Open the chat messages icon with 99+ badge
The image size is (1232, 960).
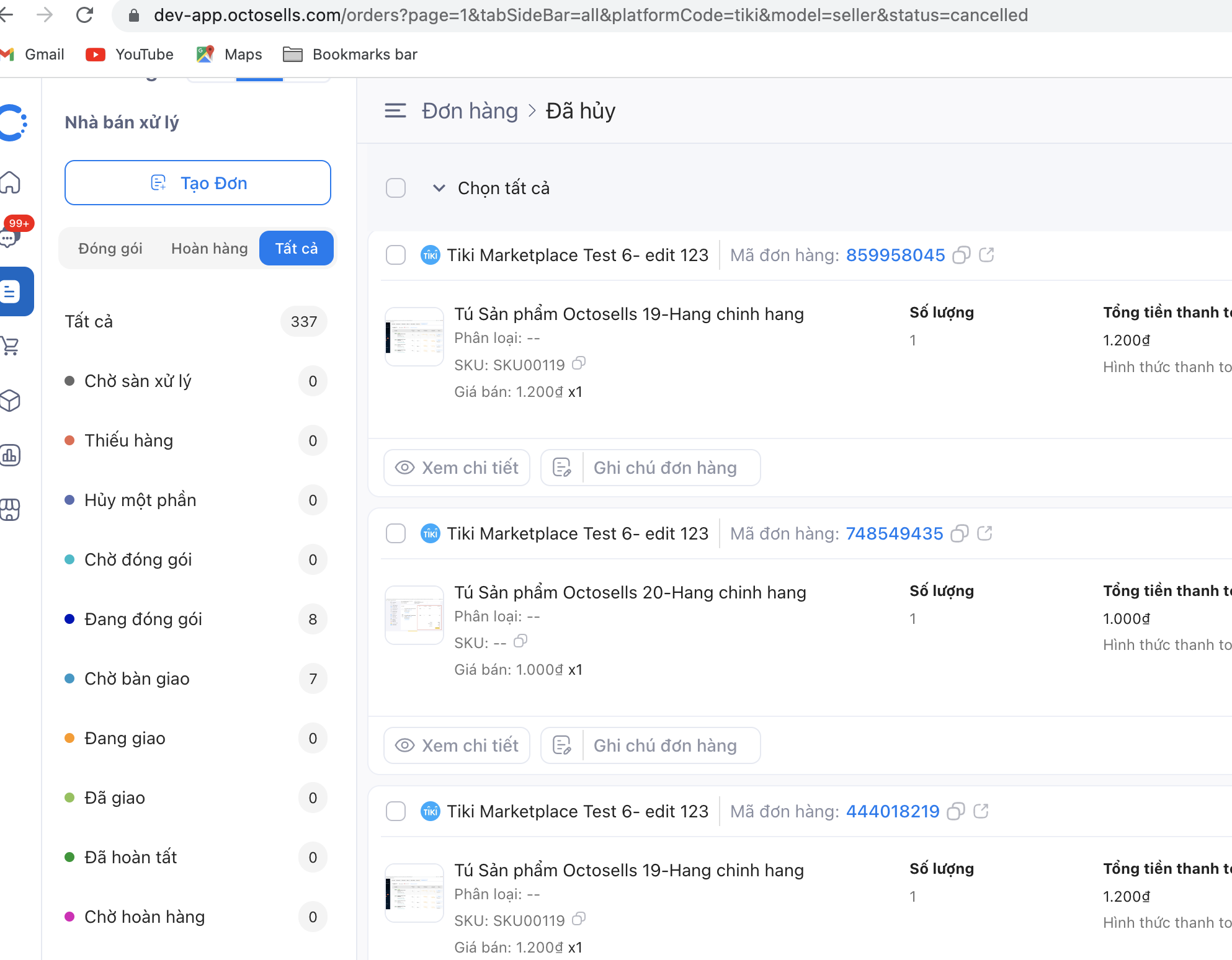point(11,236)
